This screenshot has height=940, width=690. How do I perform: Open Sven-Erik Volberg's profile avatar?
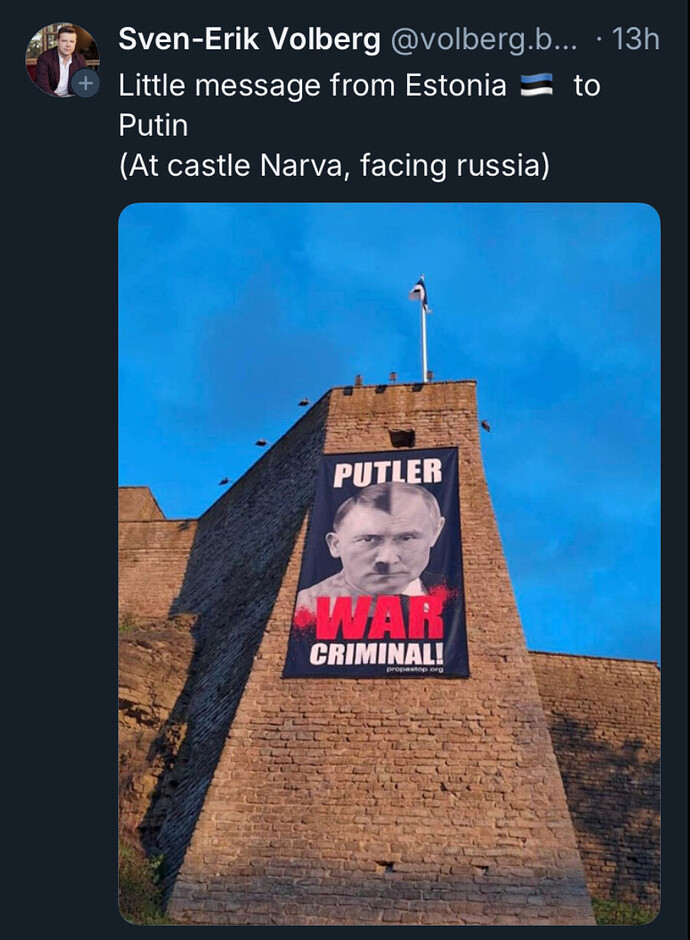coord(62,59)
